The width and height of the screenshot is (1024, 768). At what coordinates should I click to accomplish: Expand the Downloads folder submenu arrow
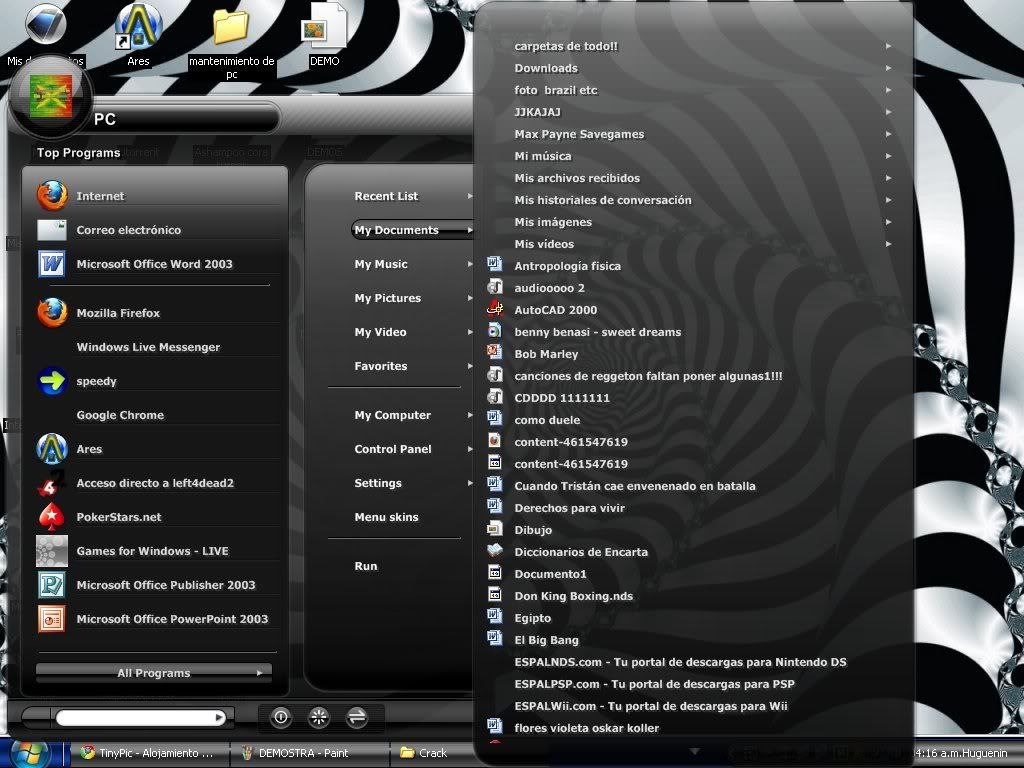pyautogui.click(x=888, y=68)
